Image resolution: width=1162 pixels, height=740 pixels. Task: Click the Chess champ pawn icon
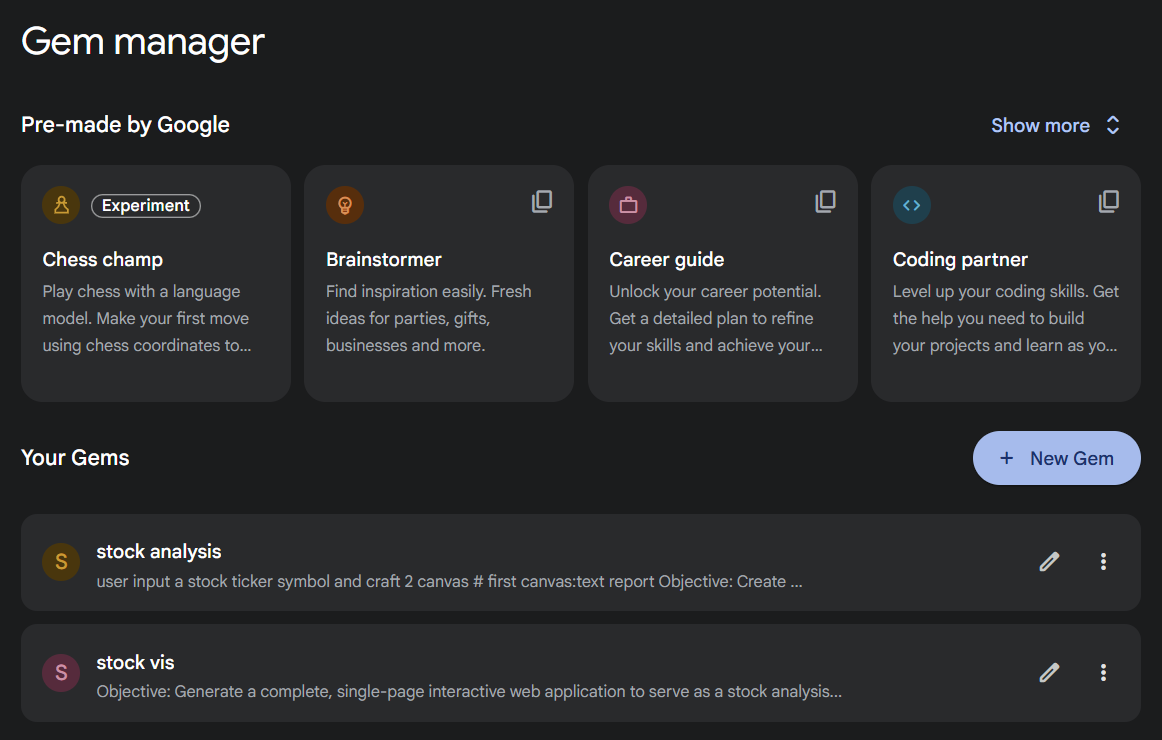pyautogui.click(x=61, y=205)
